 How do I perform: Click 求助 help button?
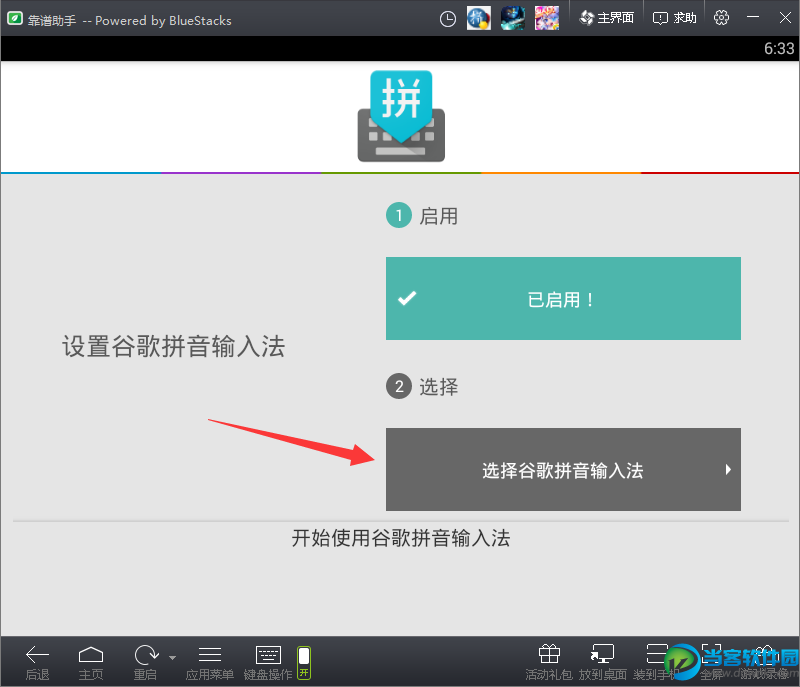tap(674, 18)
